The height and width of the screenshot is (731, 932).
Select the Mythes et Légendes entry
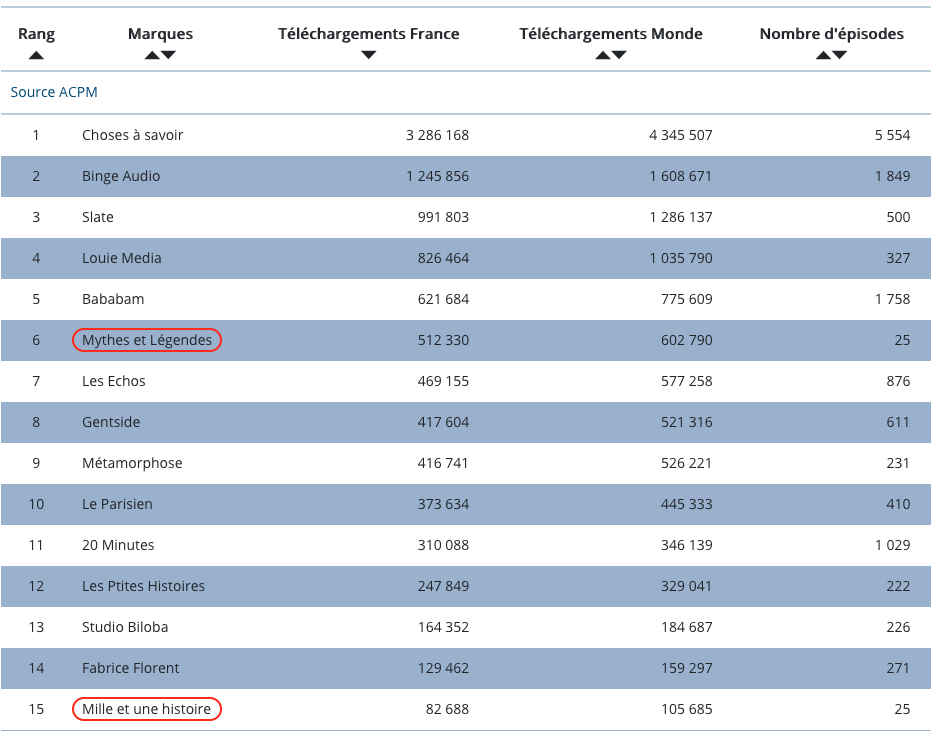[x=147, y=340]
